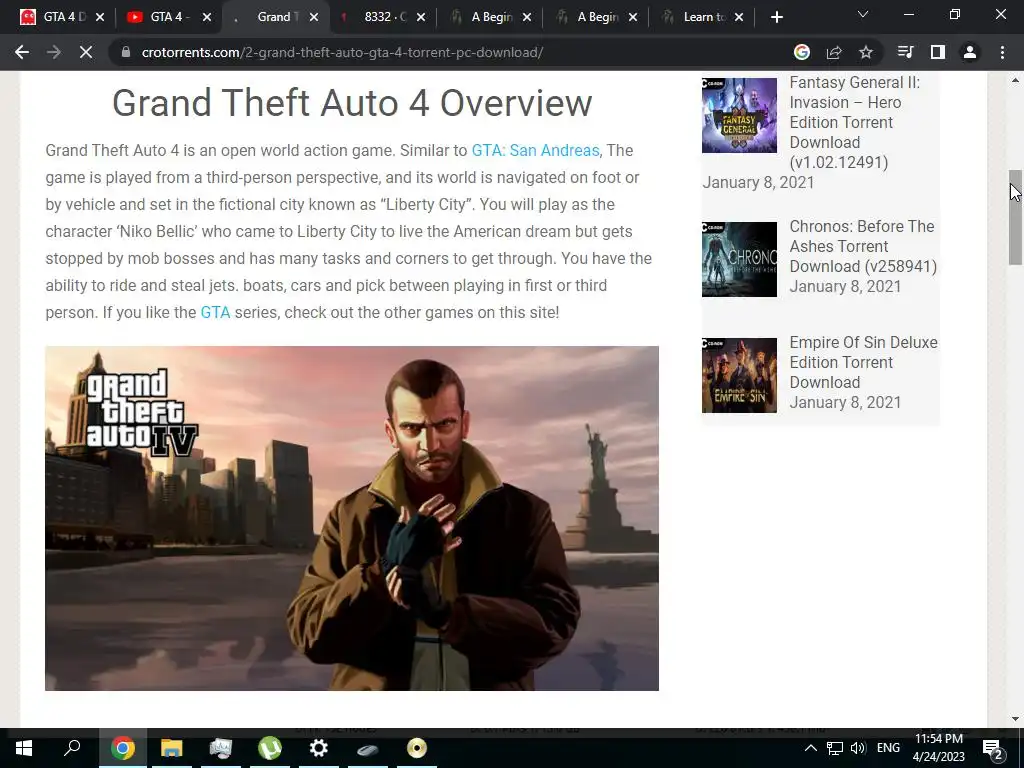Open the taskbar clock and date
Viewport: 1024px width, 768px height.
[x=939, y=748]
